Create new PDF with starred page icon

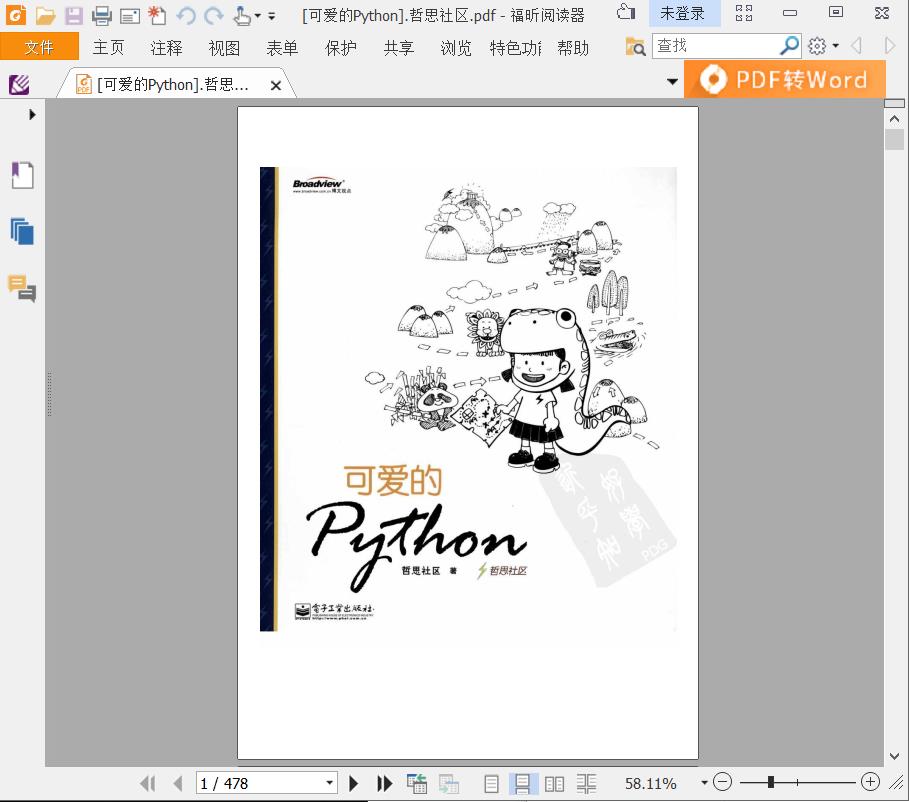click(x=157, y=15)
